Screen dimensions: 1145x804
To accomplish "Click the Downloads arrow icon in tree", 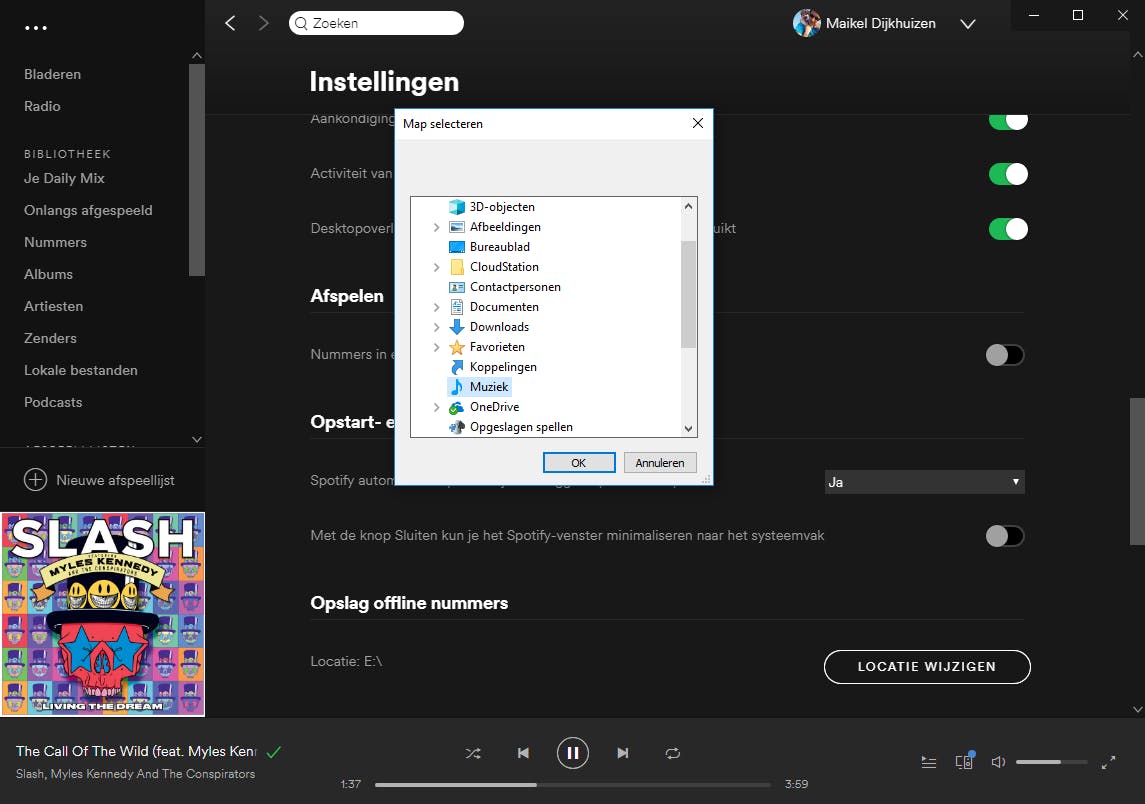I will (x=457, y=326).
